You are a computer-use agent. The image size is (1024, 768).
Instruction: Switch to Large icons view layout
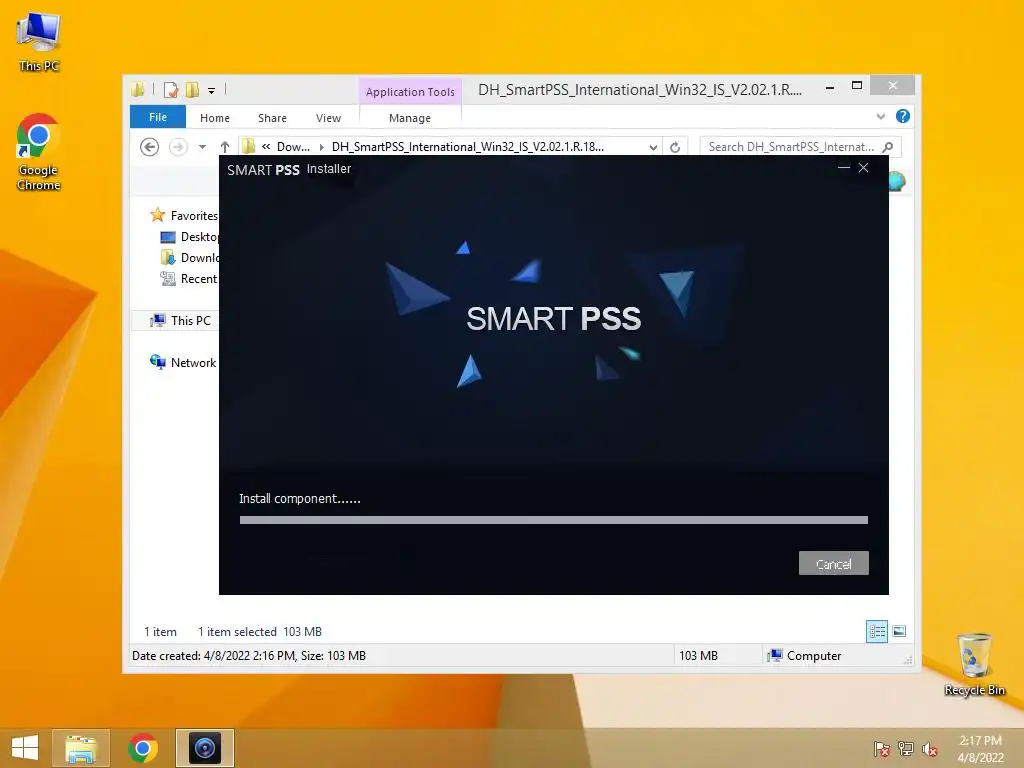[x=899, y=632]
